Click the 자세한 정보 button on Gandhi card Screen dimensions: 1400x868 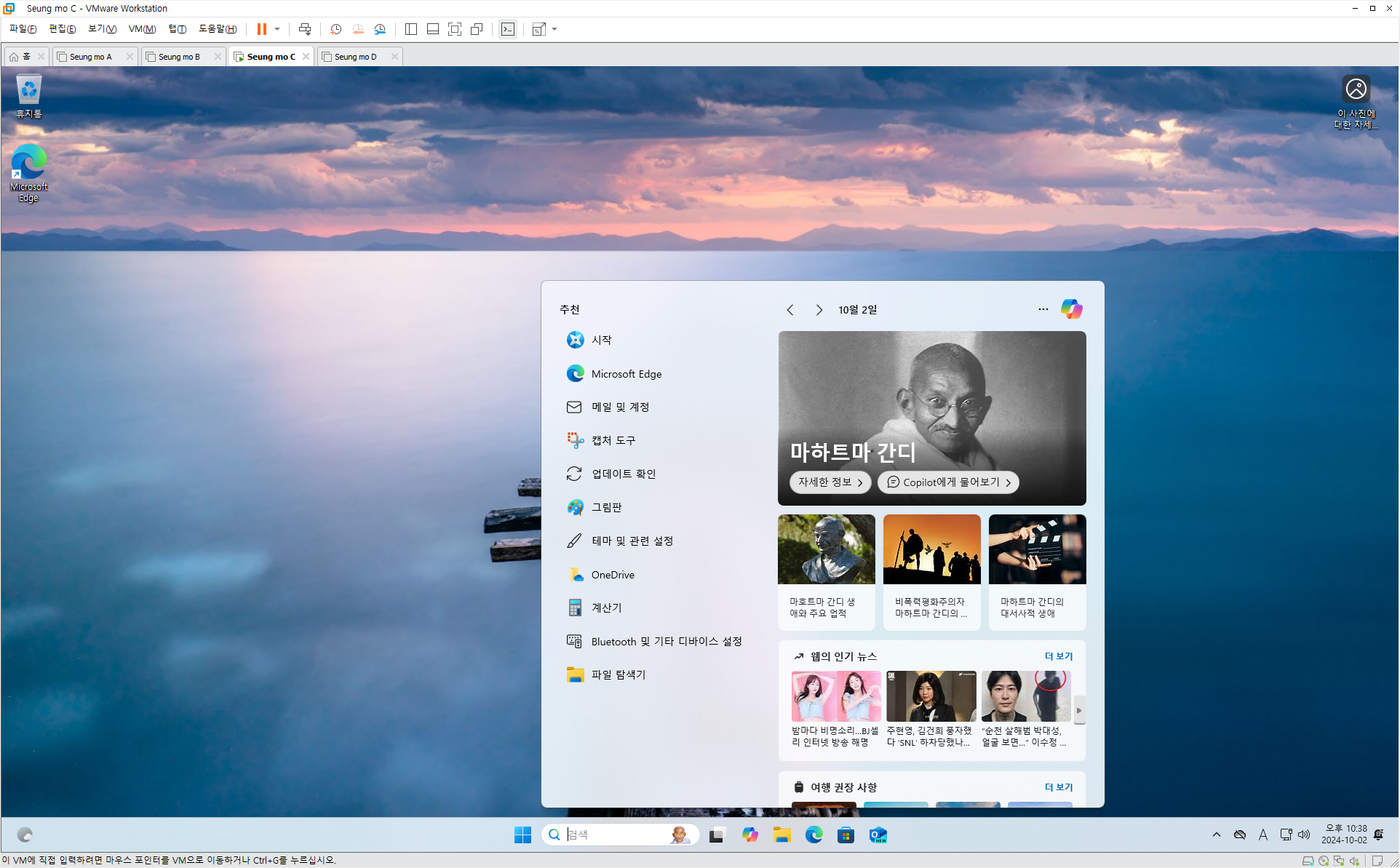tap(830, 482)
